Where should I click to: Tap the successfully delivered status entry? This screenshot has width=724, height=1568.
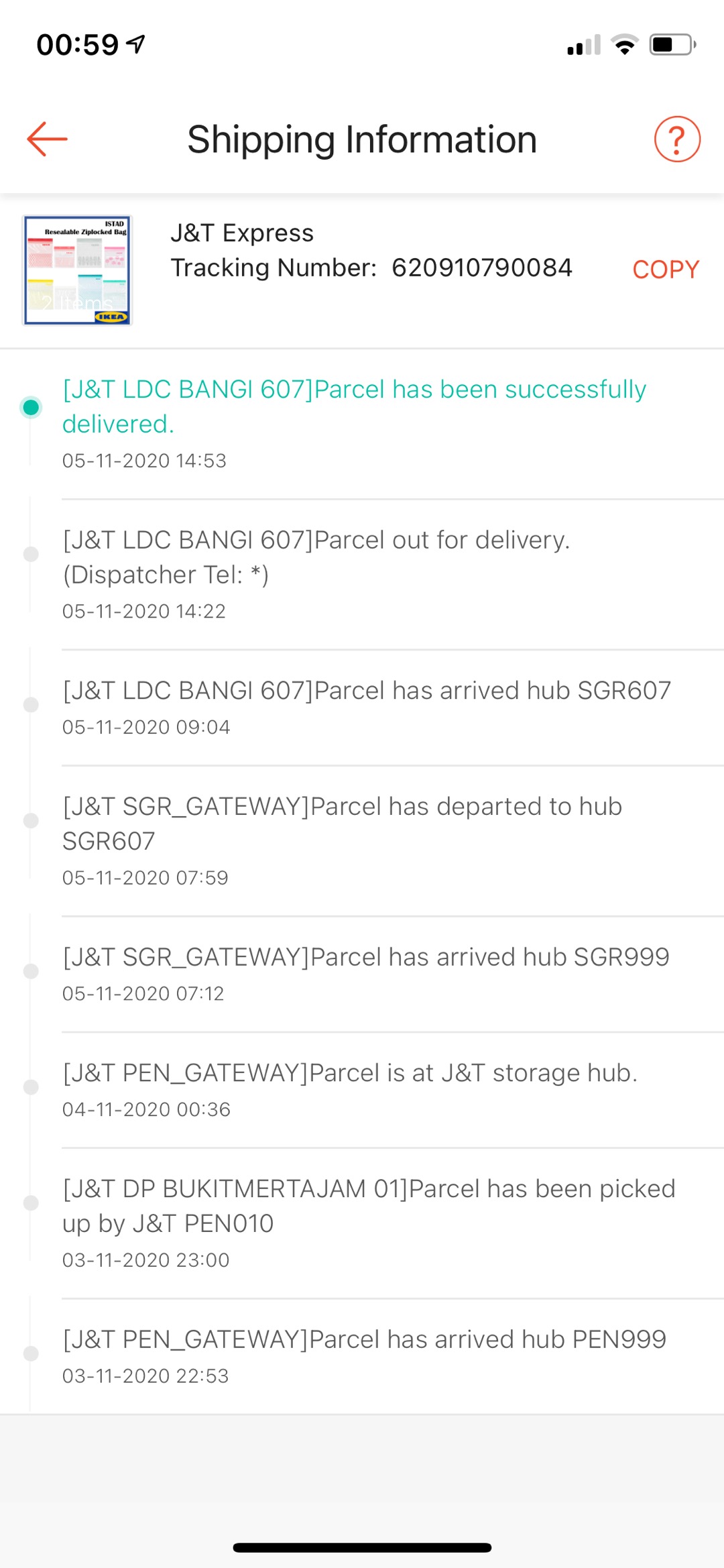point(354,406)
